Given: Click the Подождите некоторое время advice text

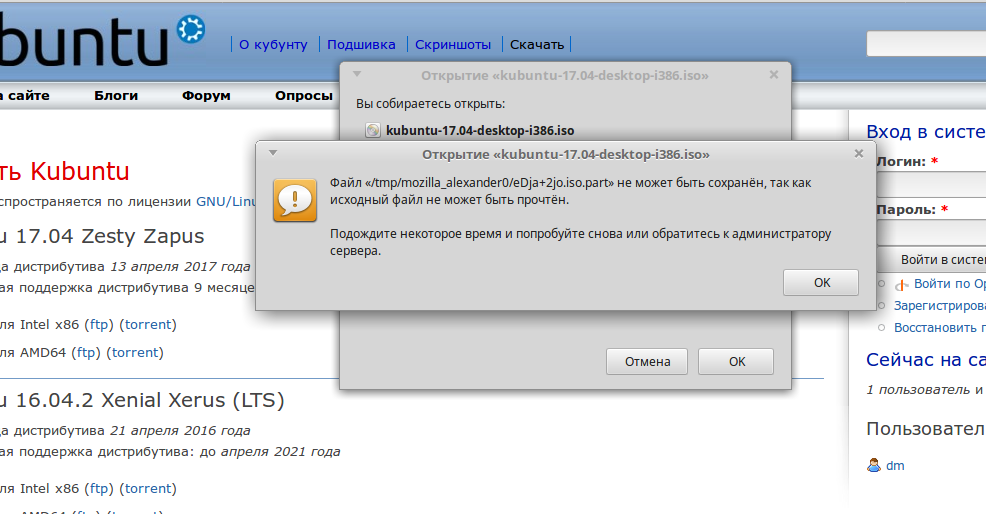Looking at the screenshot, I should 580,242.
